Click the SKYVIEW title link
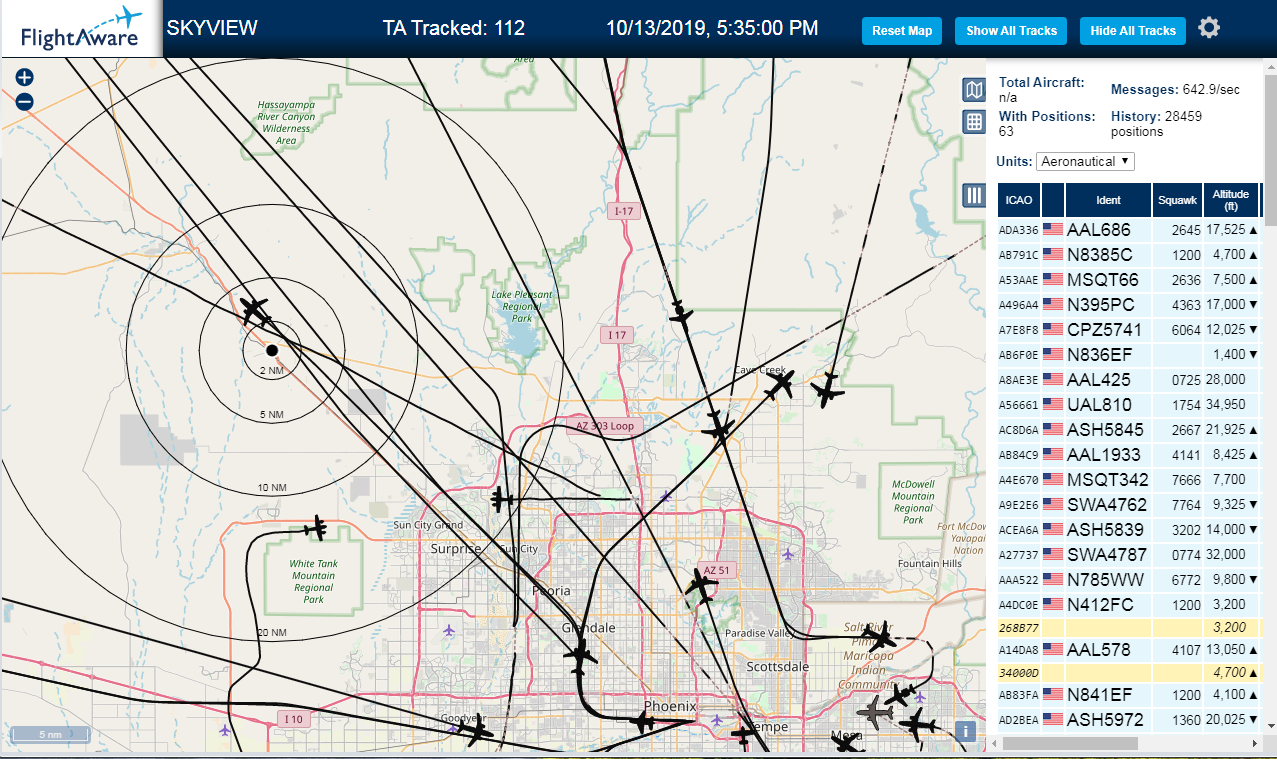The height and width of the screenshot is (759, 1277). pyautogui.click(x=212, y=28)
